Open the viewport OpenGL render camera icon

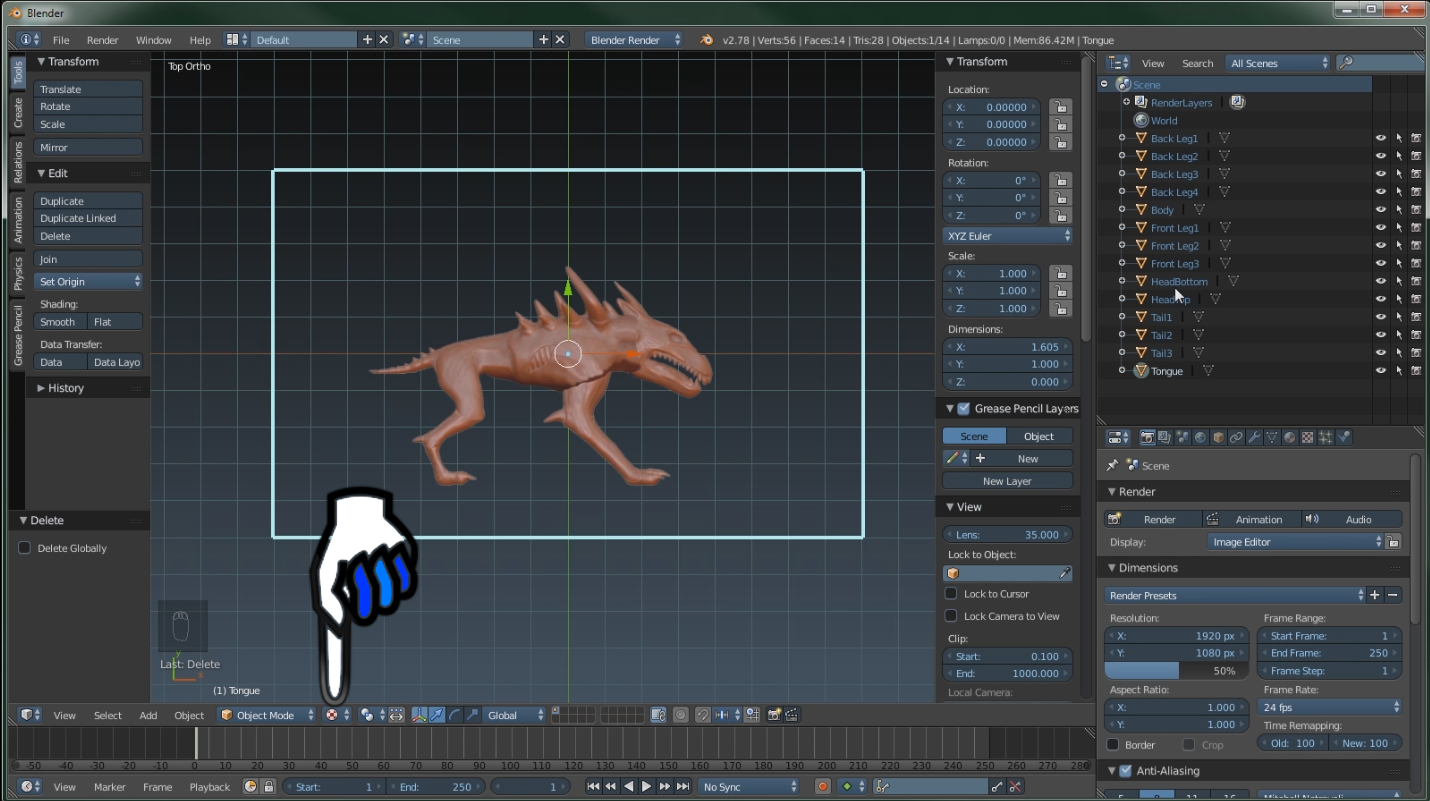coord(774,715)
